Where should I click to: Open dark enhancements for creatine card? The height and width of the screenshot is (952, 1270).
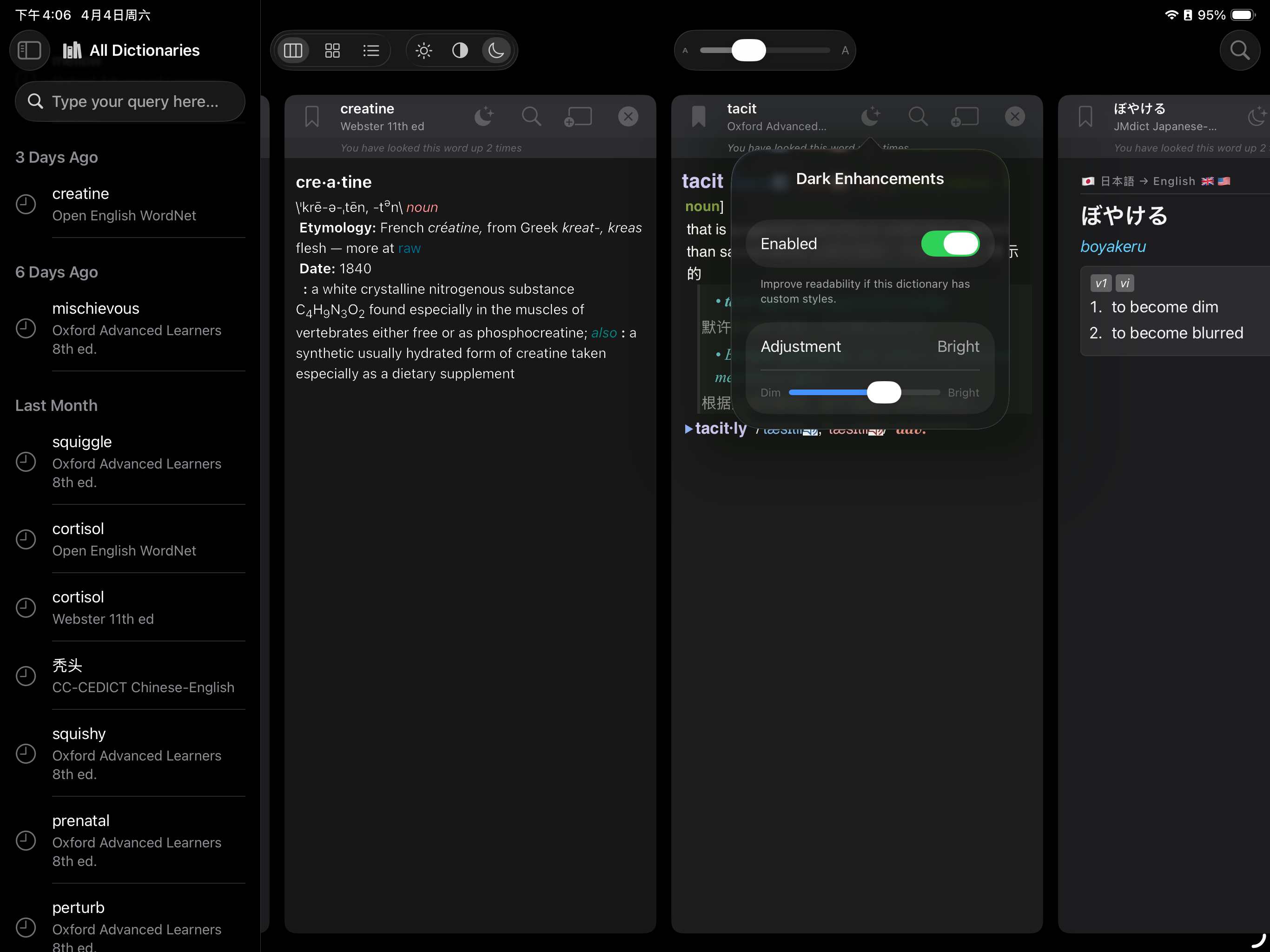pyautogui.click(x=484, y=117)
